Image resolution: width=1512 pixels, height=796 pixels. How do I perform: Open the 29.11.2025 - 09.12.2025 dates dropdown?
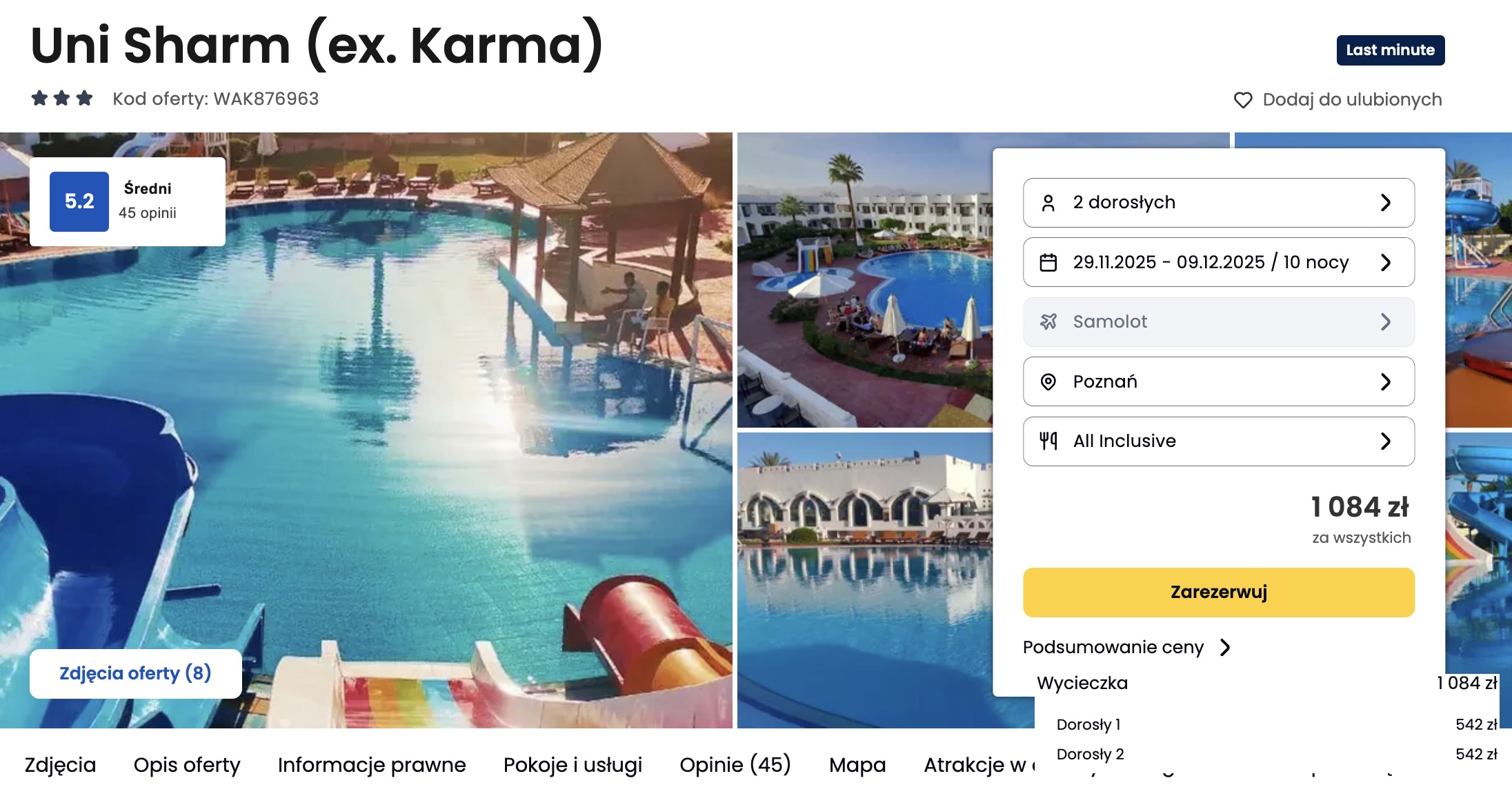coord(1219,262)
